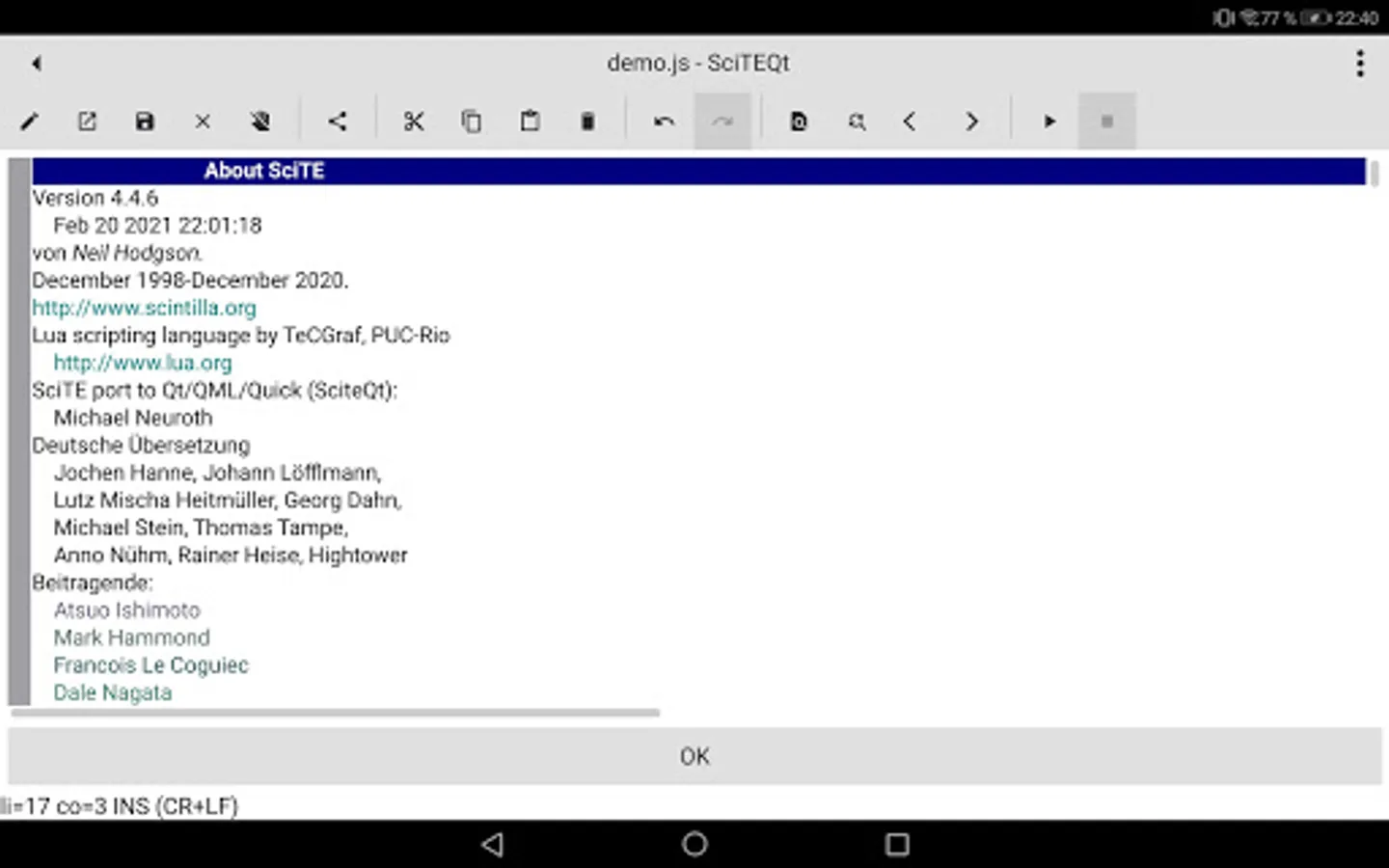The image size is (1389, 868).
Task: Tap the Android home circle button
Action: tap(694, 845)
